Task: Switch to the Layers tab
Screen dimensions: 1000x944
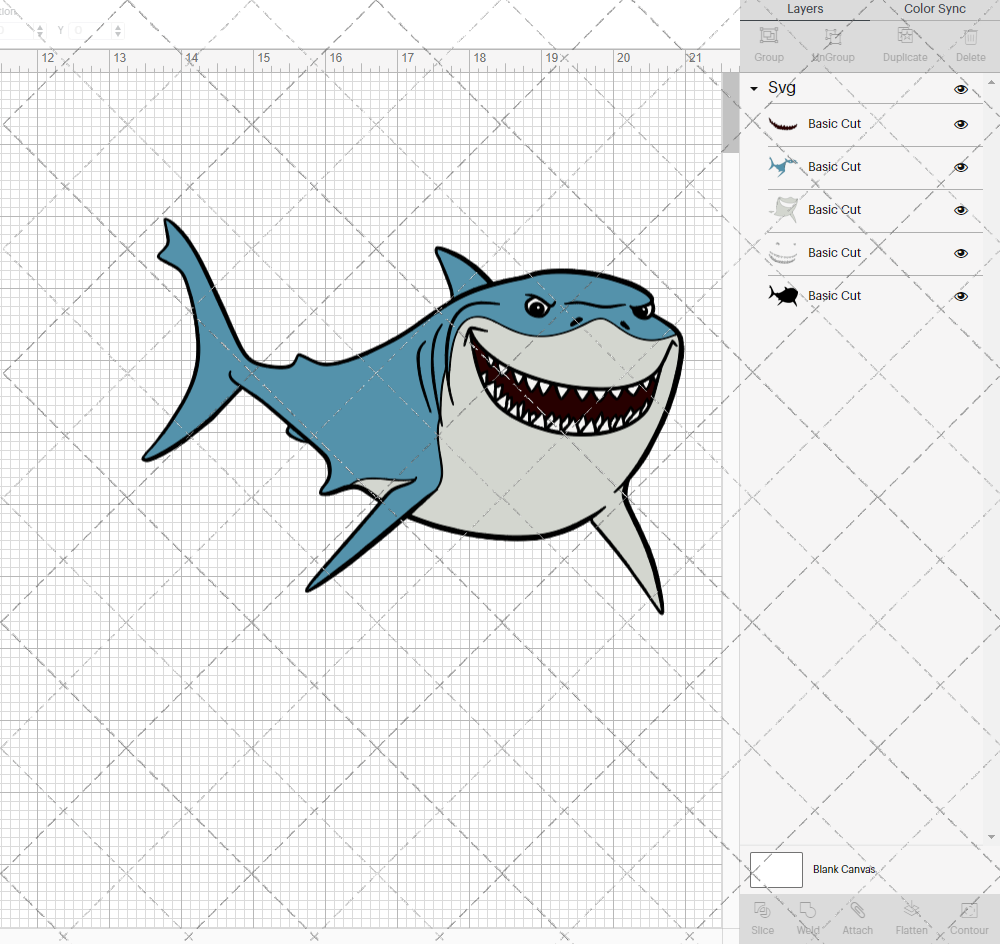Action: pos(805,9)
